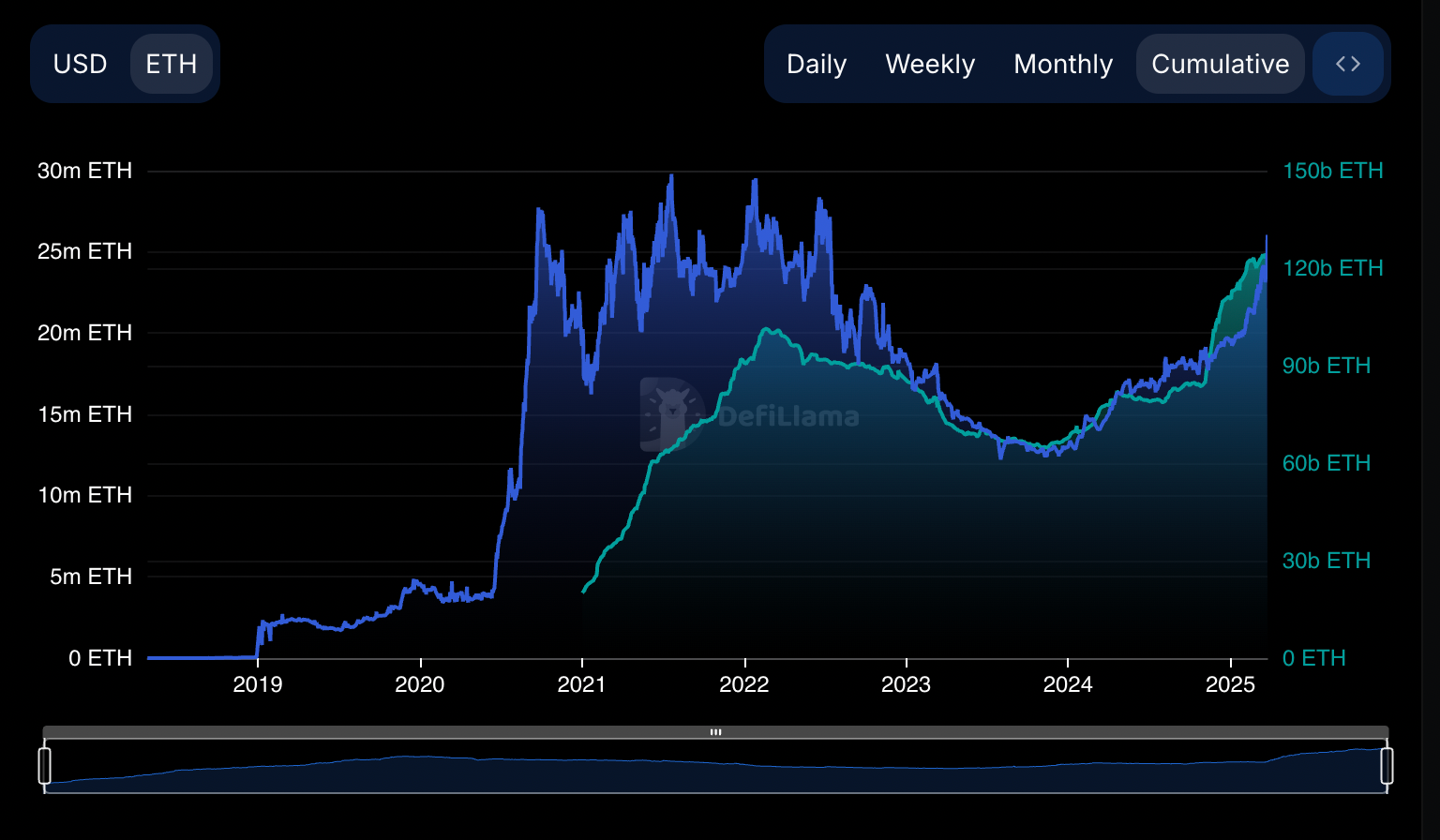The image size is (1440, 840).
Task: Click the 2023 tick label on the timeline
Action: click(x=906, y=684)
